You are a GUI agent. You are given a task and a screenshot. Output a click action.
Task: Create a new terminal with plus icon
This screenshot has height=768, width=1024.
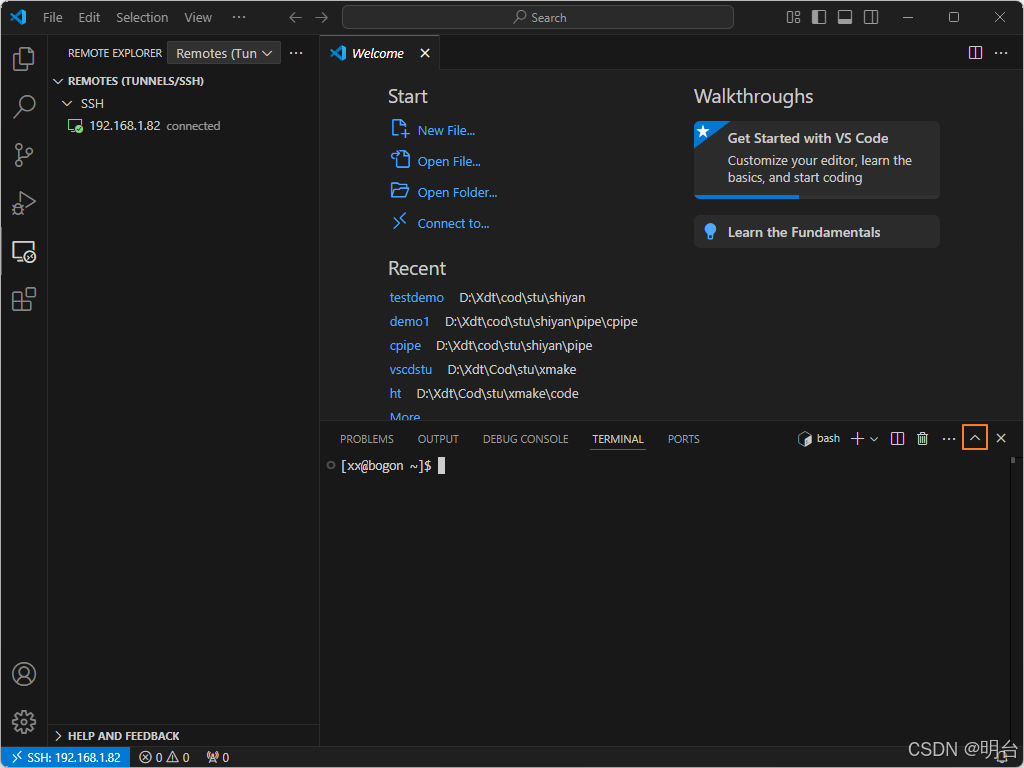click(x=857, y=439)
